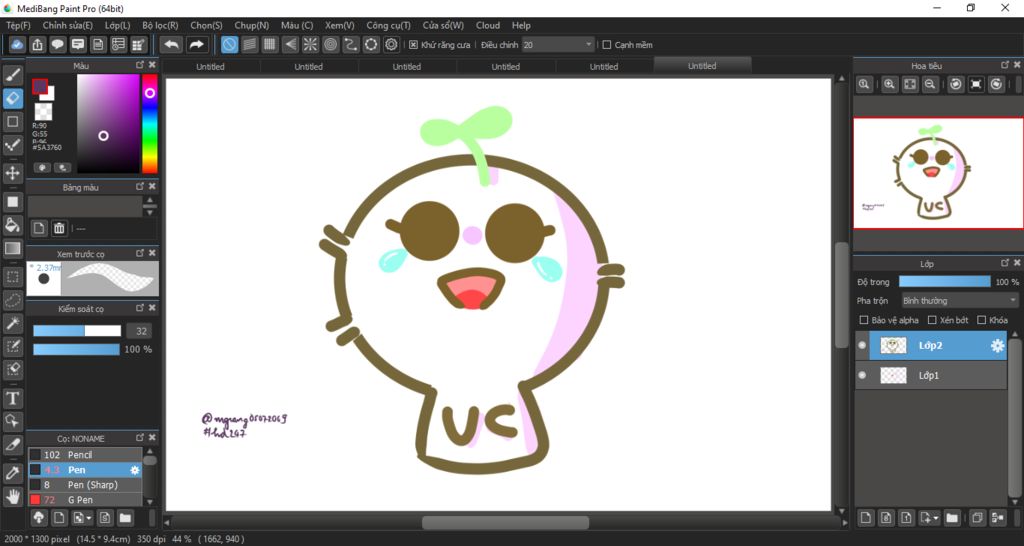Turn off snap guide

tap(229, 44)
